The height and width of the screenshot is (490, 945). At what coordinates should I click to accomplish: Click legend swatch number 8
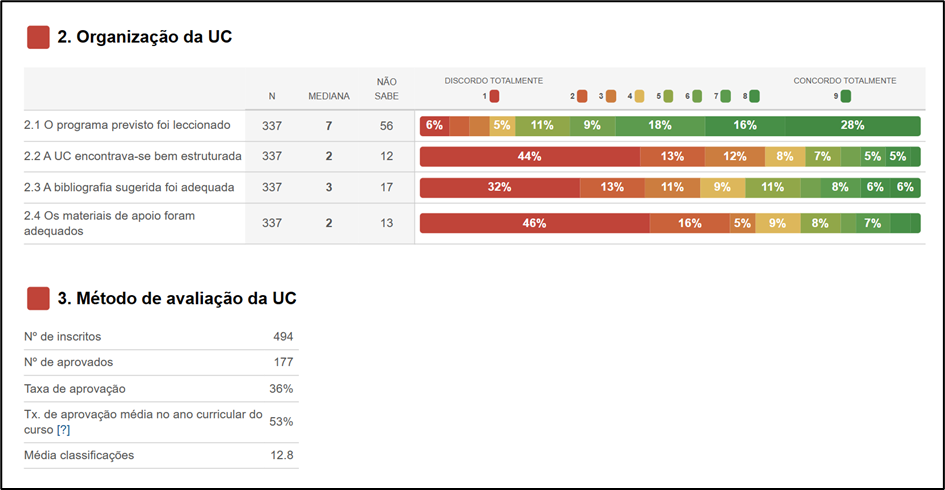click(754, 96)
